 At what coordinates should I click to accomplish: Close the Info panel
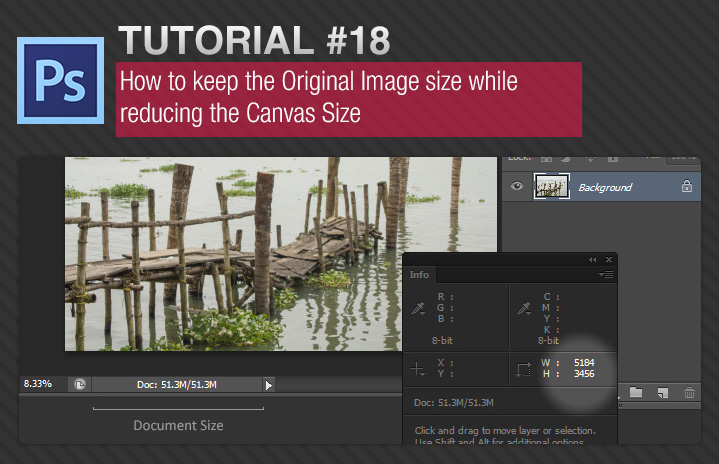(x=609, y=259)
